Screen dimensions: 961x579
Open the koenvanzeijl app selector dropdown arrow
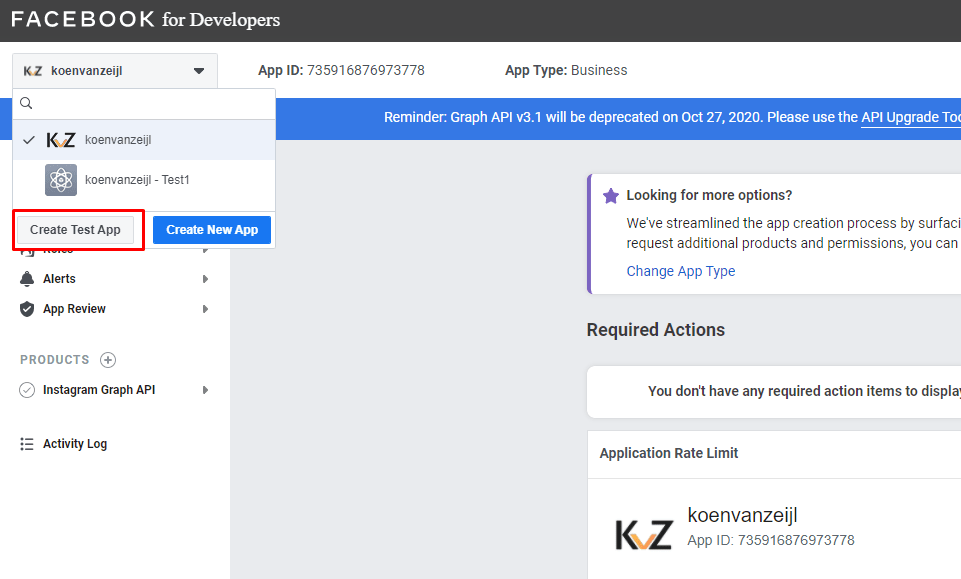pos(199,71)
